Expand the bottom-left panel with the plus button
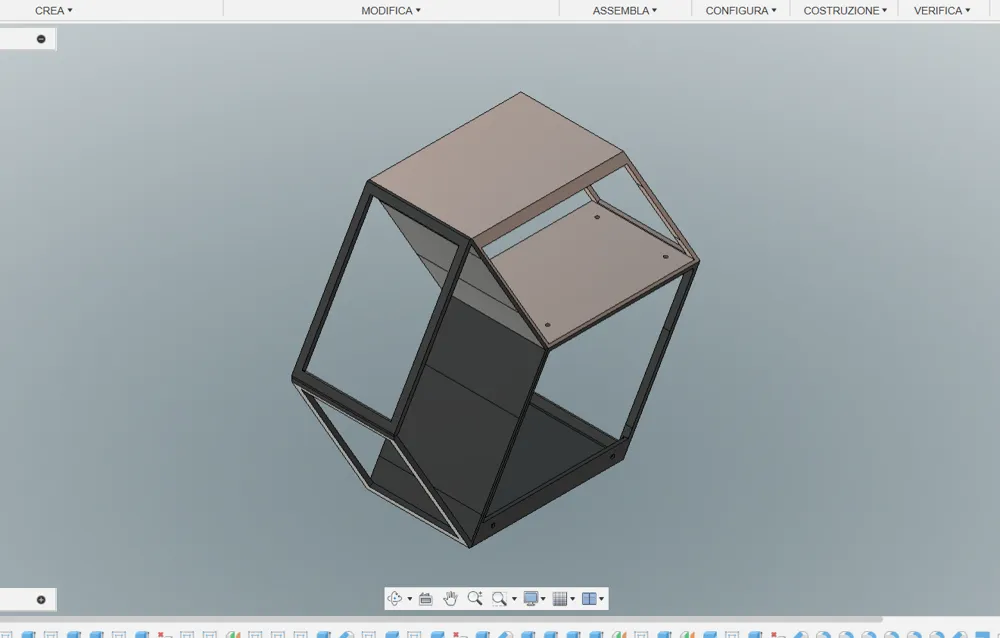Screen dimensions: 1000x638 41,600
